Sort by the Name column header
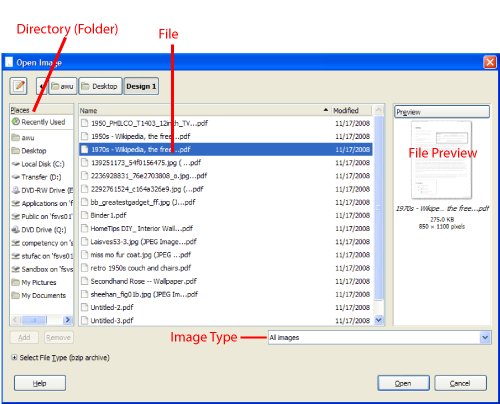Screen dimensions: 500x404 point(204,110)
